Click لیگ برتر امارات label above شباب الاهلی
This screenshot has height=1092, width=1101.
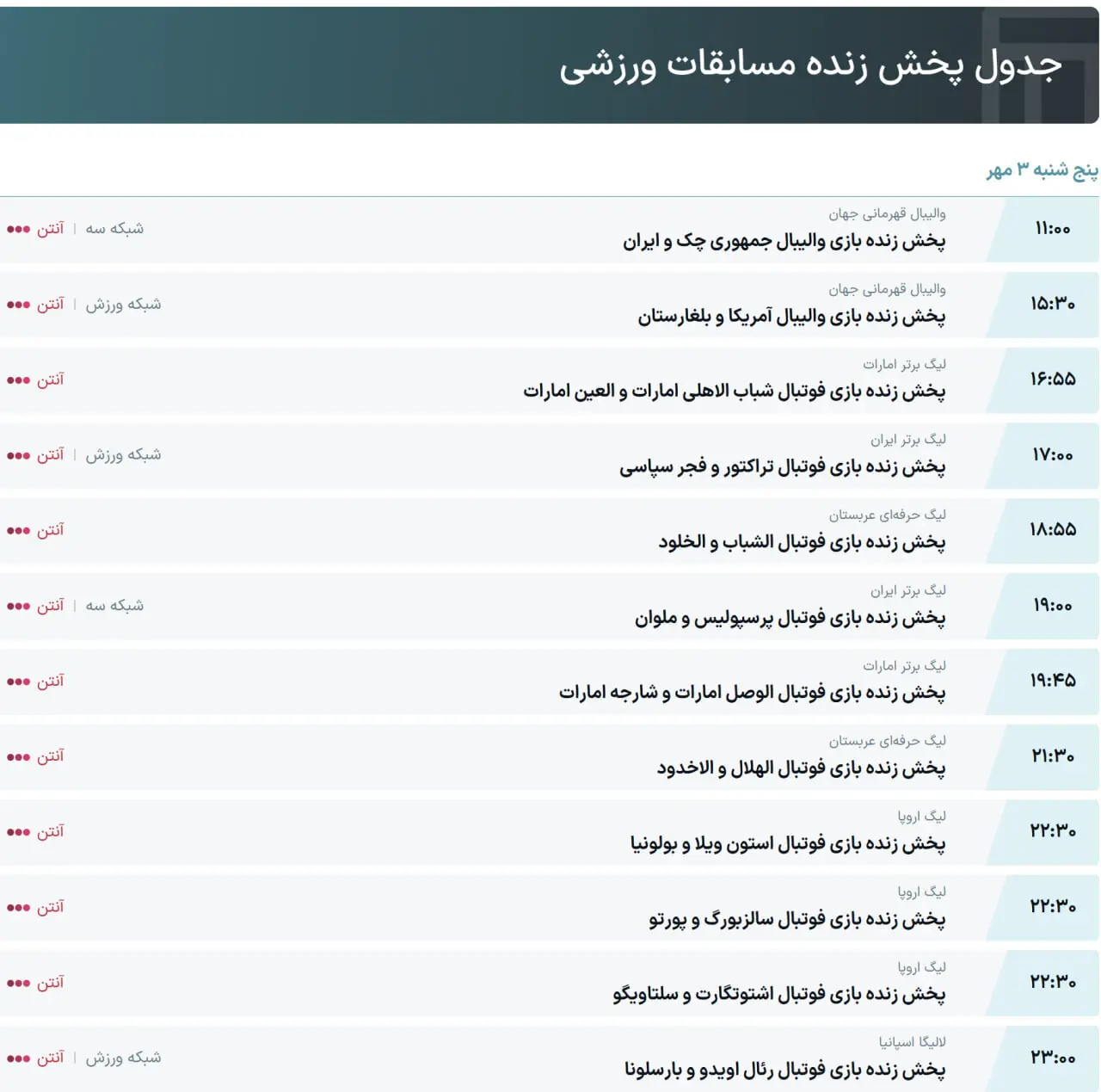pyautogui.click(x=904, y=365)
